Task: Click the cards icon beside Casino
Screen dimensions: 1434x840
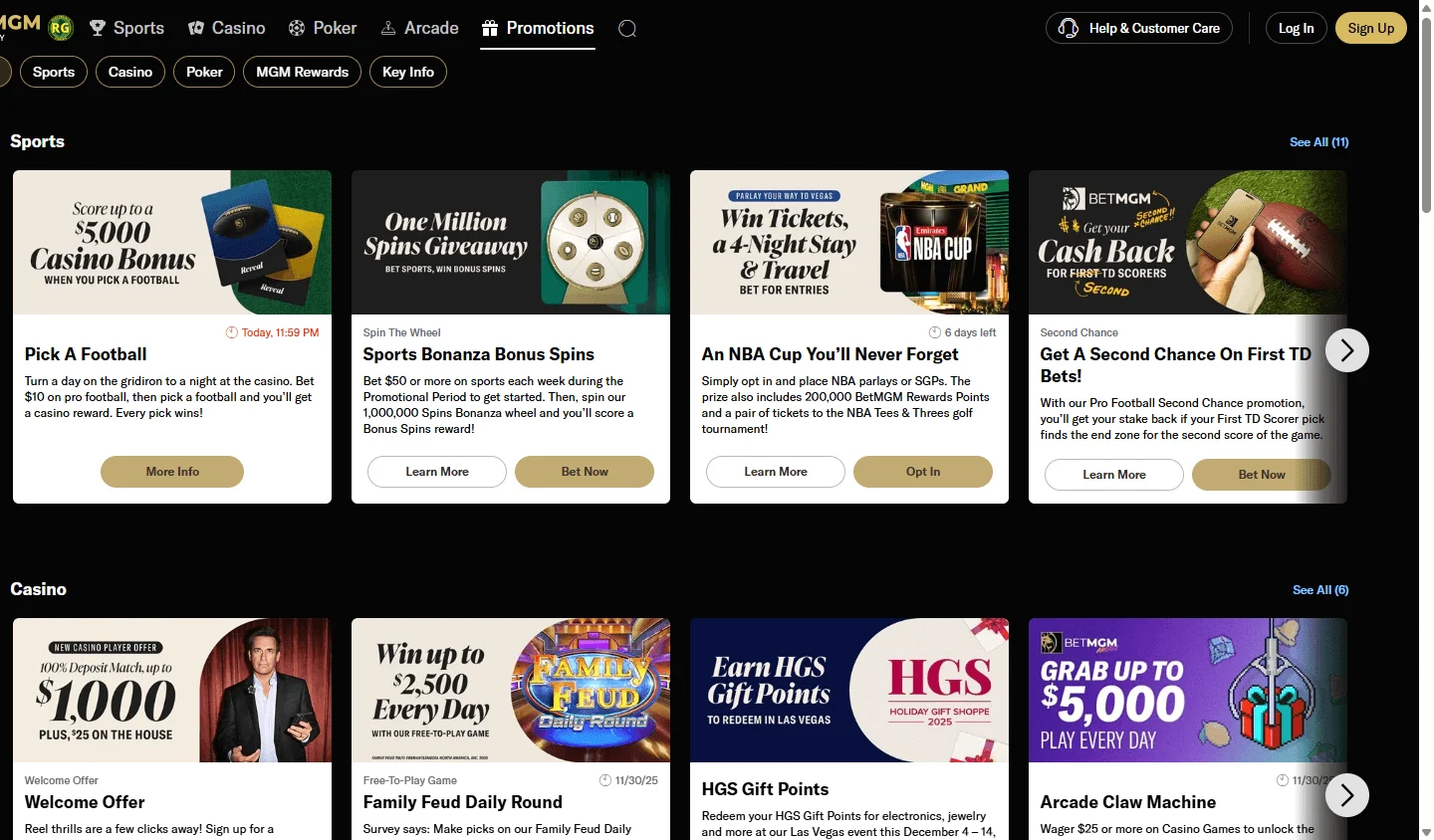Action: [196, 28]
